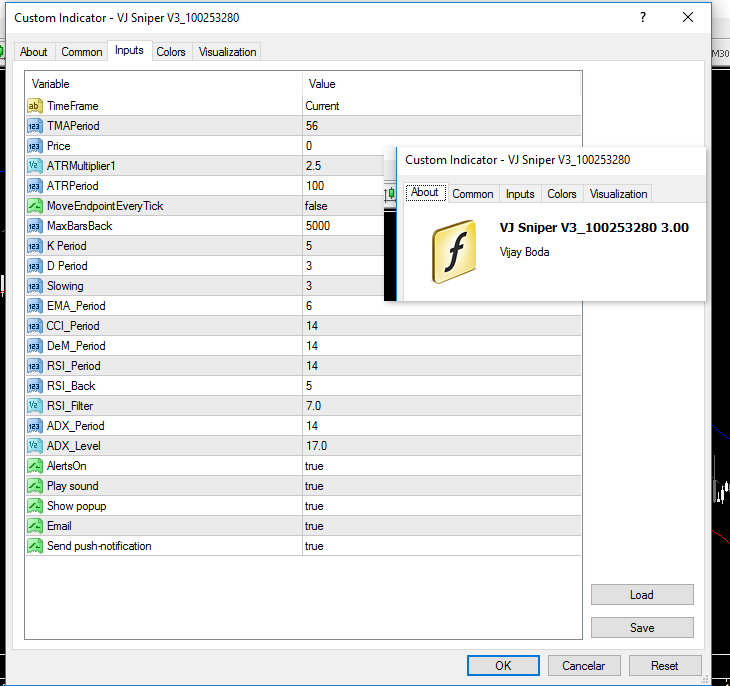Click the MoveEndpointEveryTick boolean icon
Image resolution: width=730 pixels, height=686 pixels.
pos(34,206)
